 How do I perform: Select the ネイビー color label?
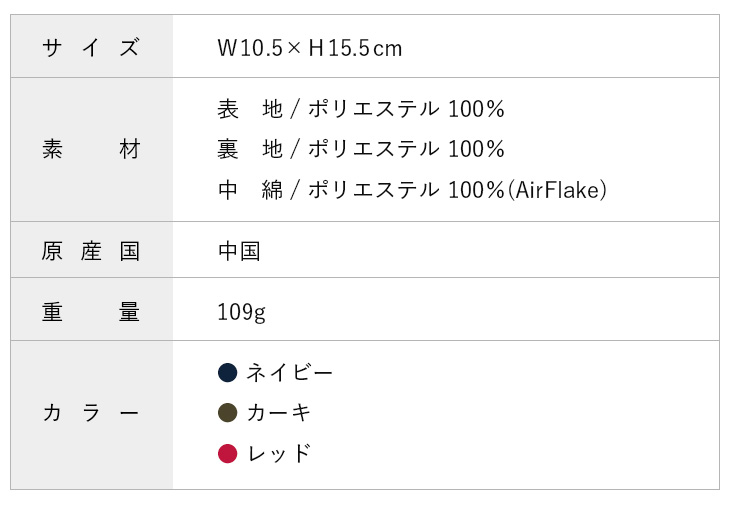(x=289, y=373)
